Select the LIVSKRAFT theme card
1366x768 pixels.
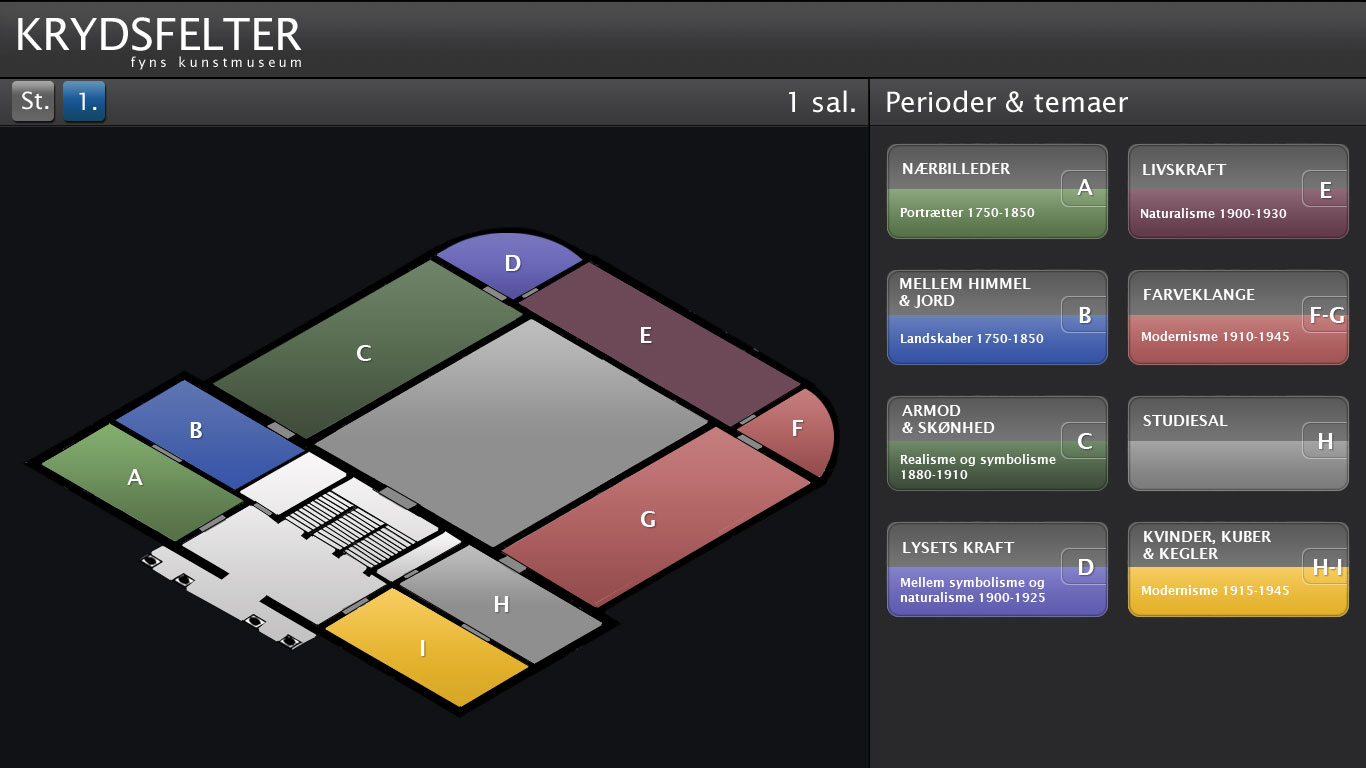[1237, 192]
